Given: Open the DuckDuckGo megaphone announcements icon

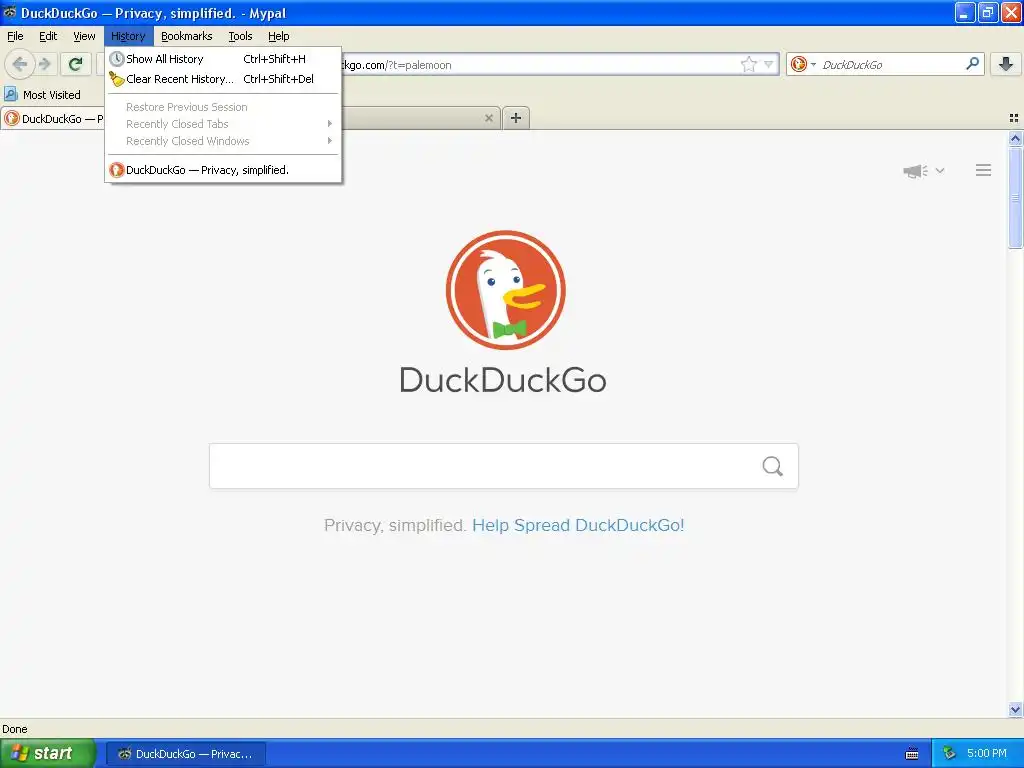Looking at the screenshot, I should 916,171.
